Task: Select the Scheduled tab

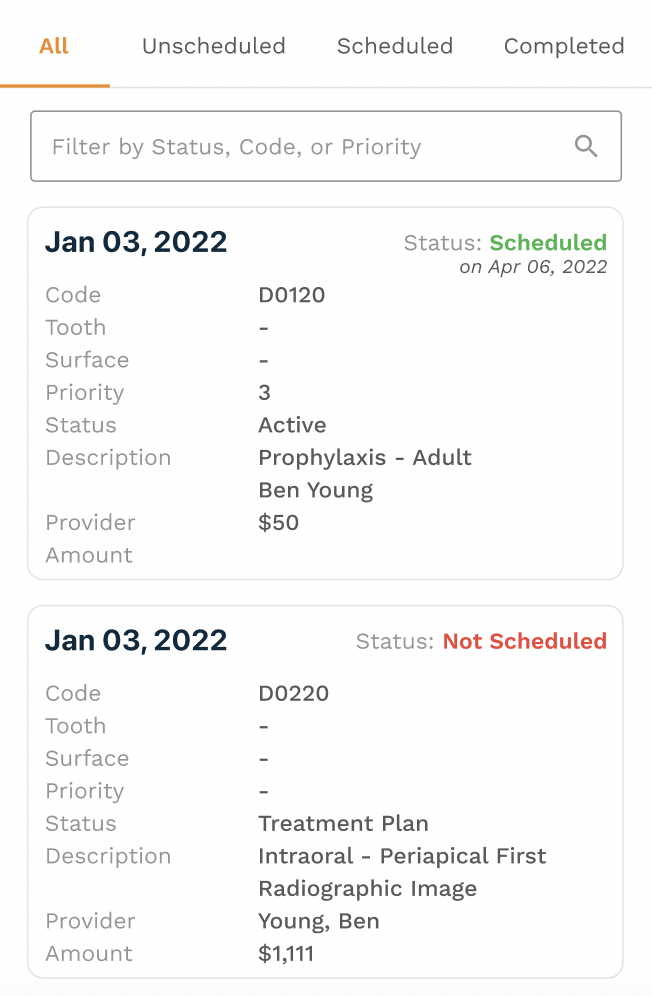Action: click(395, 46)
